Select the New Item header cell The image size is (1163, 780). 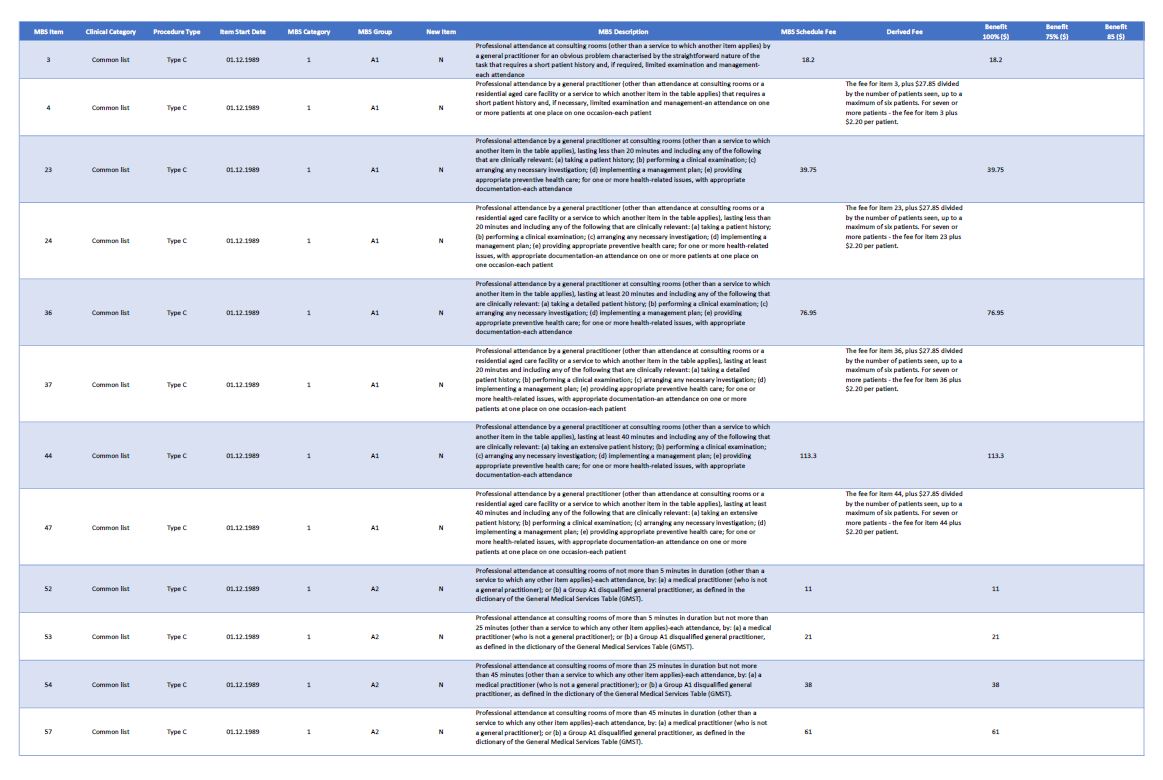coord(441,32)
